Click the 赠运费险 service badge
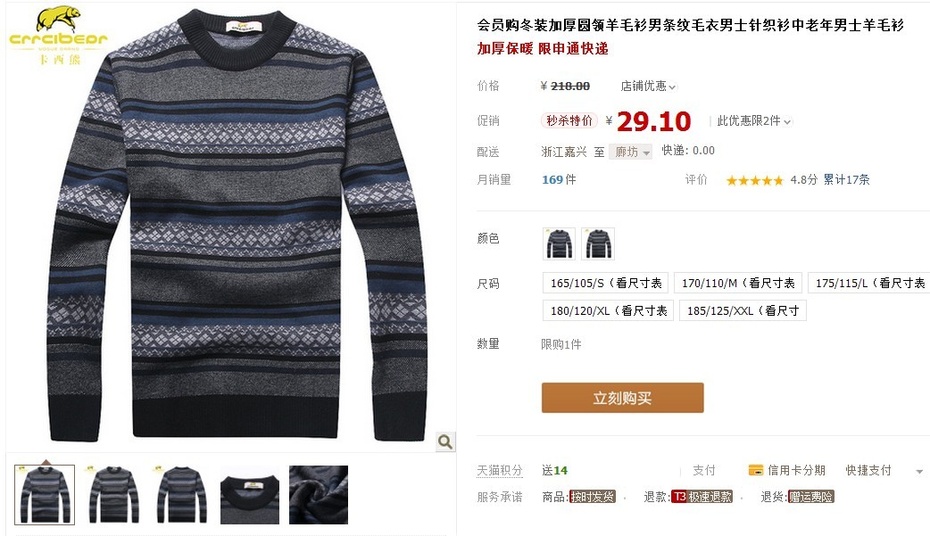Image resolution: width=930 pixels, height=536 pixels. (x=811, y=497)
